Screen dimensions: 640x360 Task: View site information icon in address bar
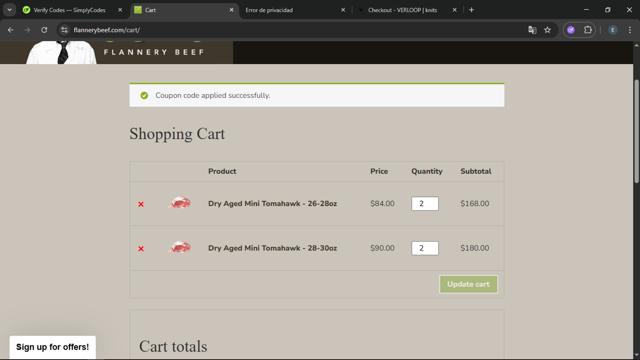(64, 30)
